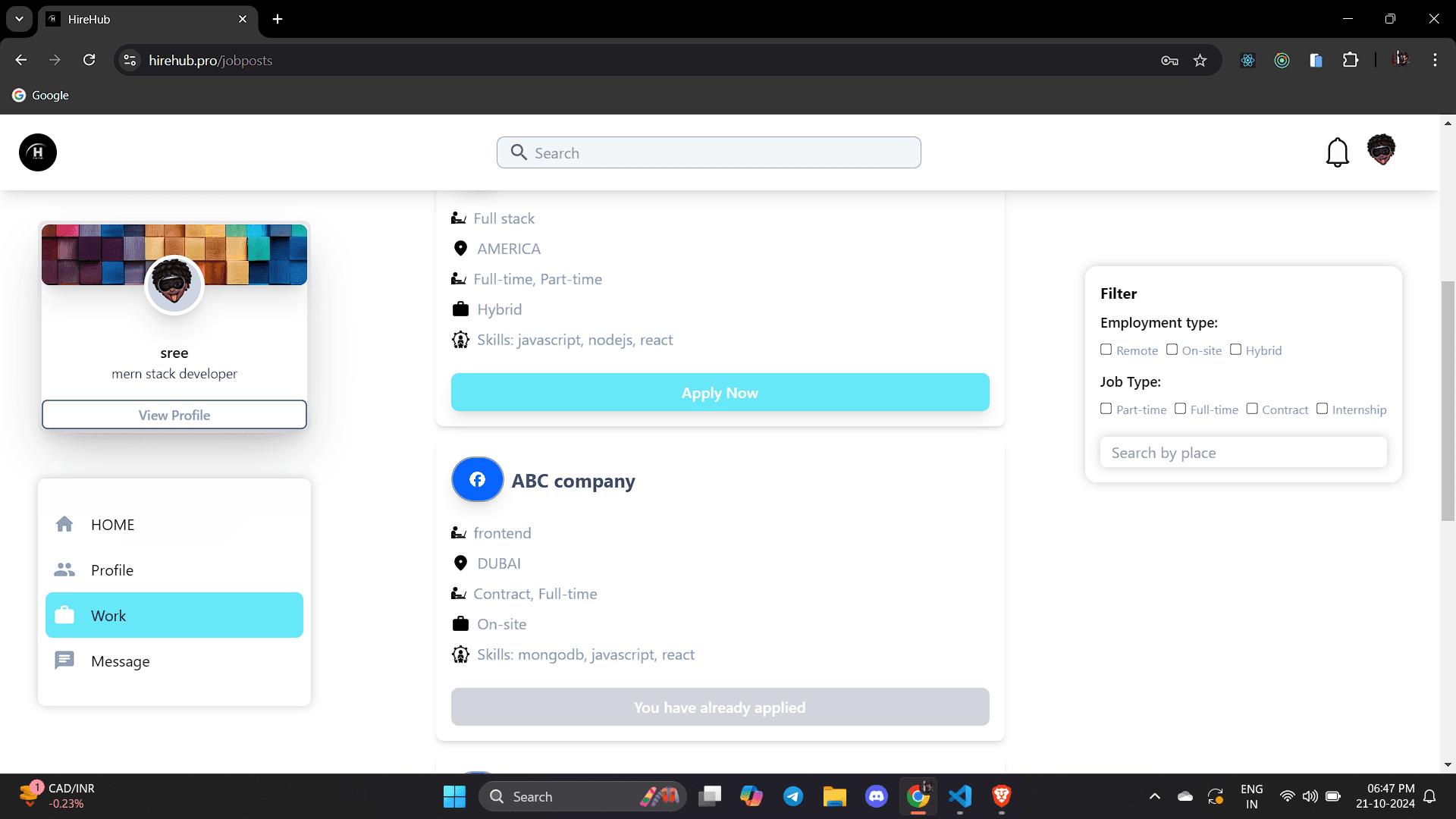Click skills icon beside javascript, nodejs, react
1456x819 pixels.
tap(460, 340)
